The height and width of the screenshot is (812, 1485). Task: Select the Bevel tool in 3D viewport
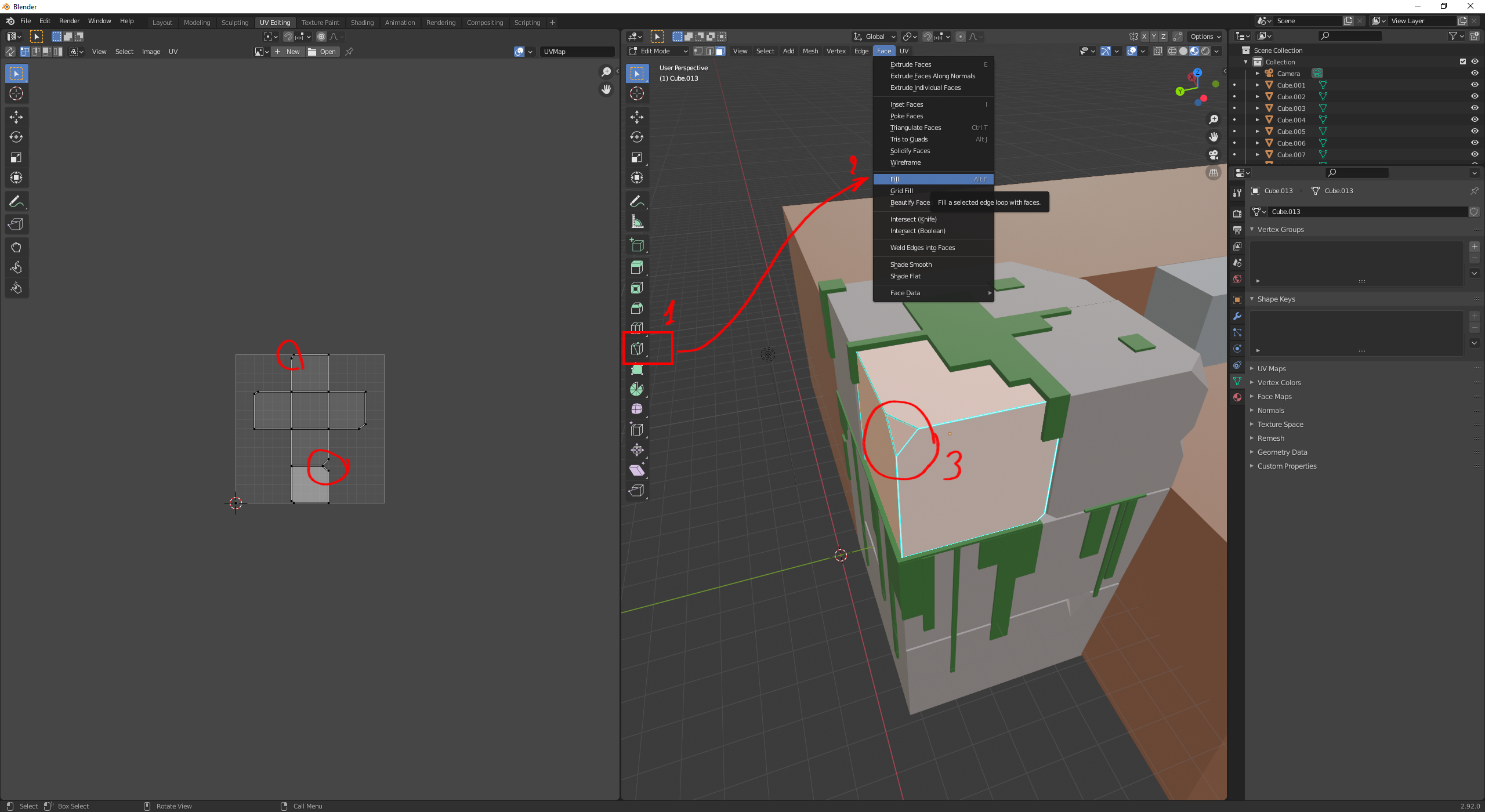tap(637, 308)
